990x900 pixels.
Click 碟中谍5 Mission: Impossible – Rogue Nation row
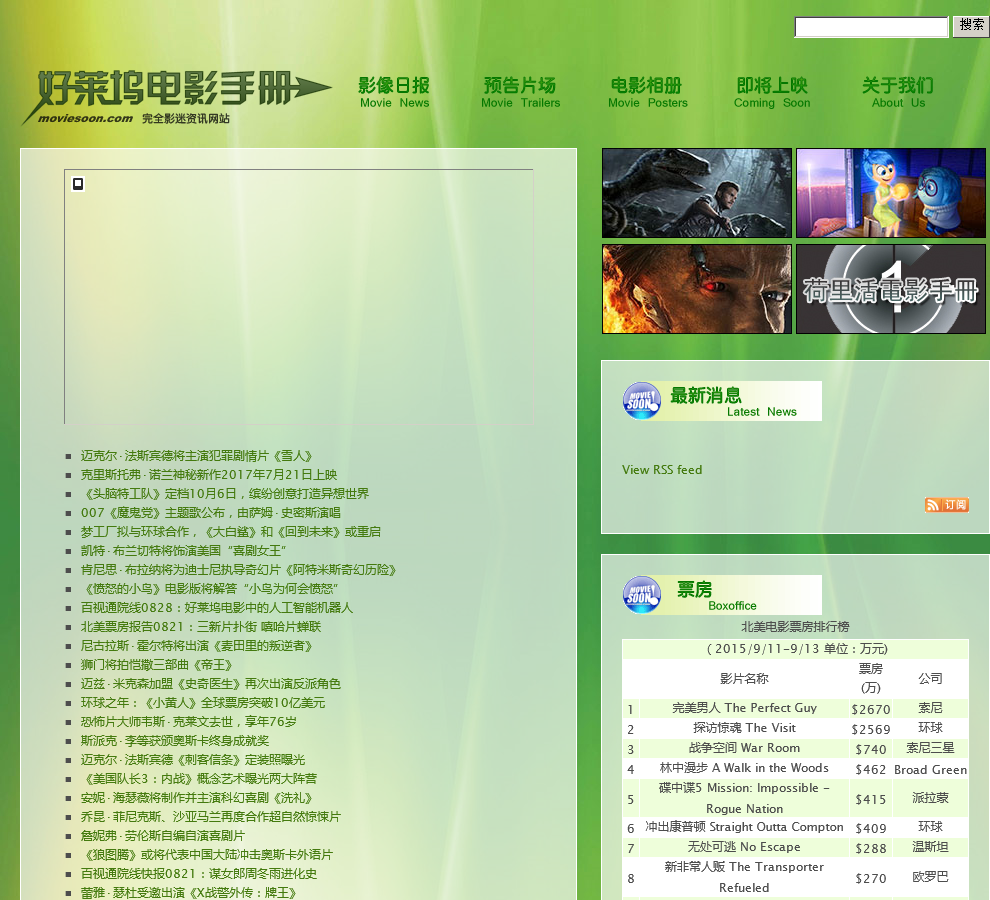click(796, 798)
